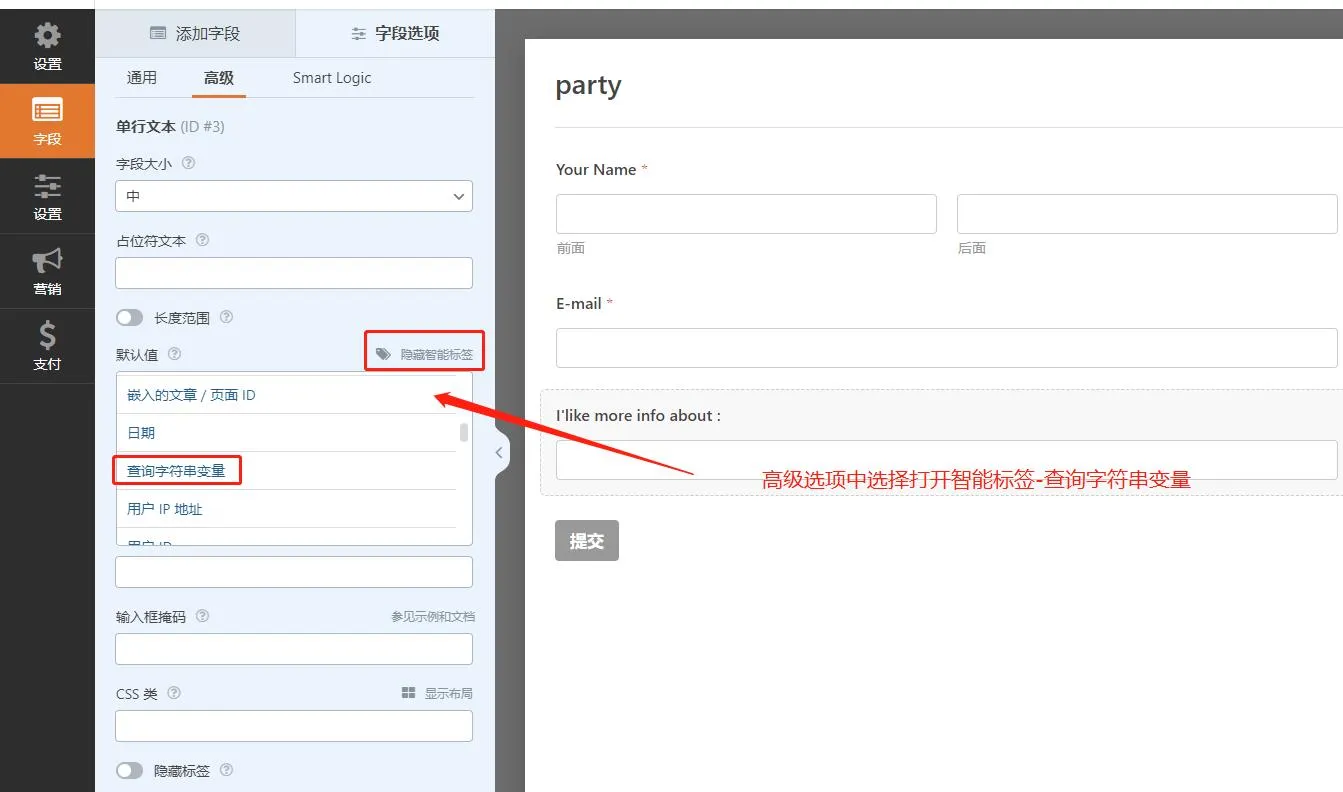1343x792 pixels.
Task: Toggle the 长度范围 switch
Action: (130, 318)
